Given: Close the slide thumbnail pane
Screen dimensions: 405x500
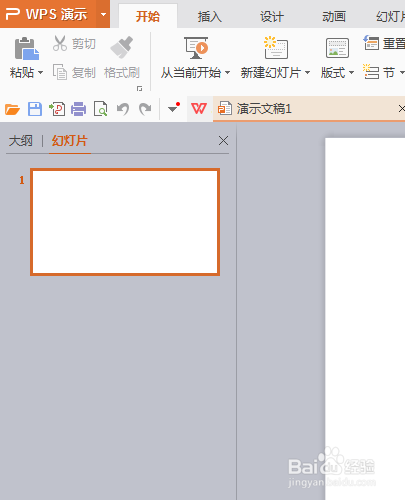Looking at the screenshot, I should coord(223,141).
